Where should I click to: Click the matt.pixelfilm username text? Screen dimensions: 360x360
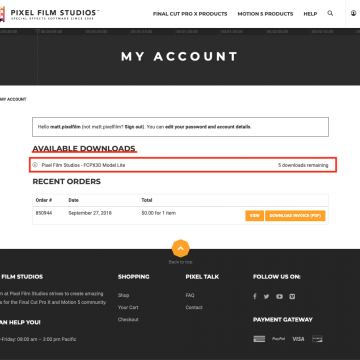click(x=65, y=127)
